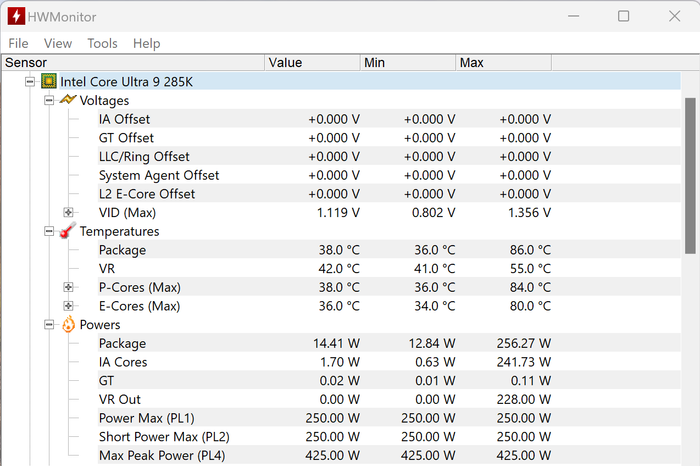The width and height of the screenshot is (700, 466).
Task: Click the 228.00 W VR Out max value
Action: tap(524, 399)
